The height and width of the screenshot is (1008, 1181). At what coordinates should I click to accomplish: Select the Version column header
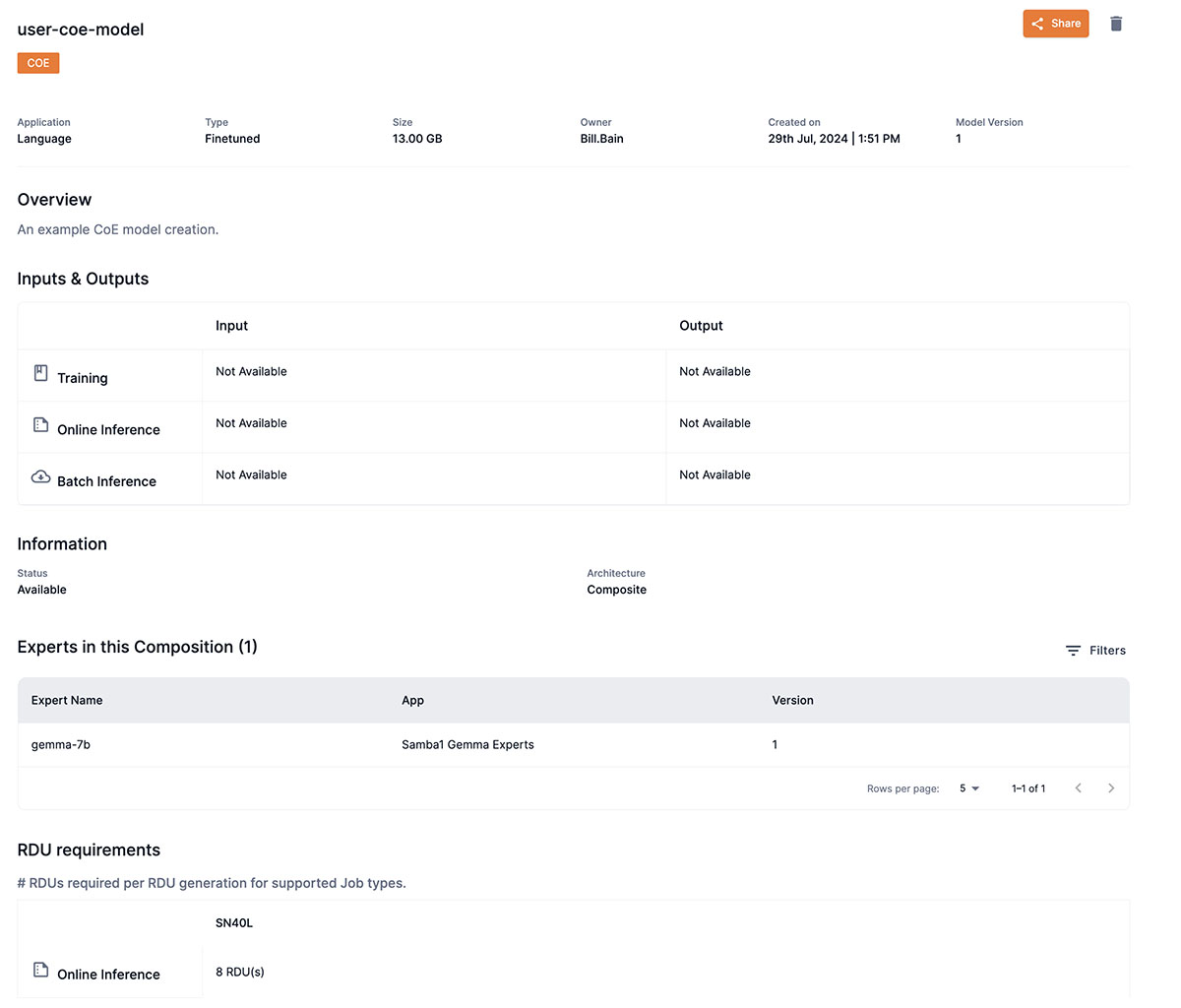[x=792, y=700]
